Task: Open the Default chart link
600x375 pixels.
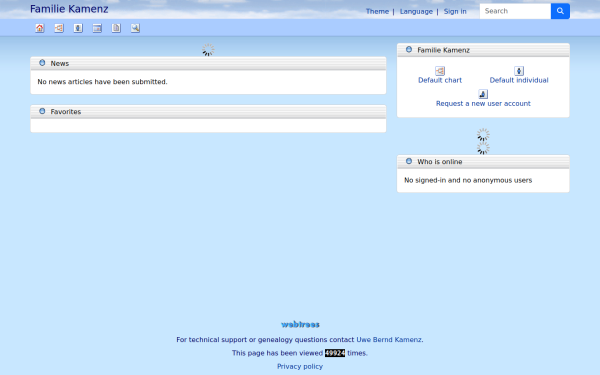Action: click(x=440, y=80)
